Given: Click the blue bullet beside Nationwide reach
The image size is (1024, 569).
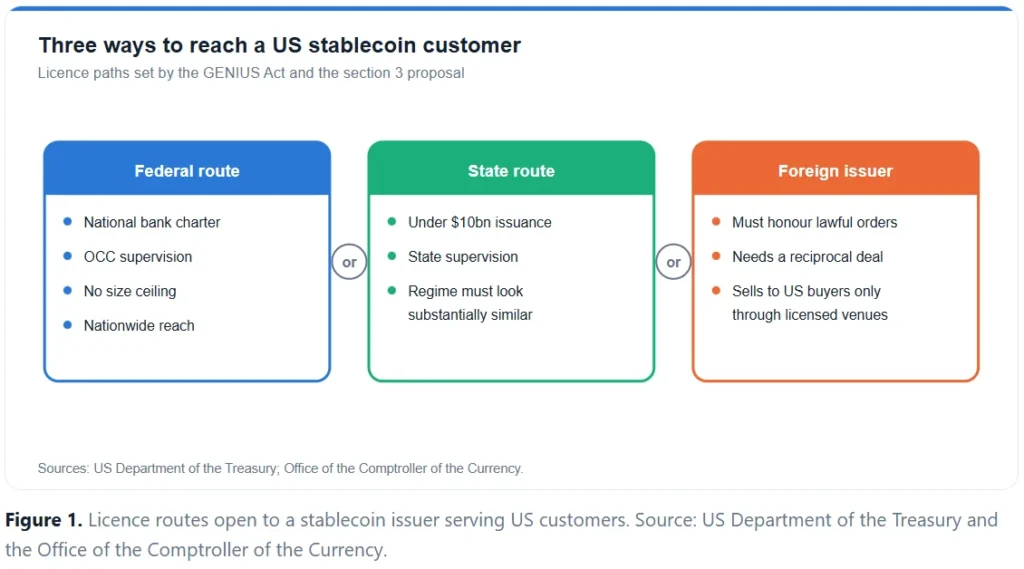Looking at the screenshot, I should [67, 325].
